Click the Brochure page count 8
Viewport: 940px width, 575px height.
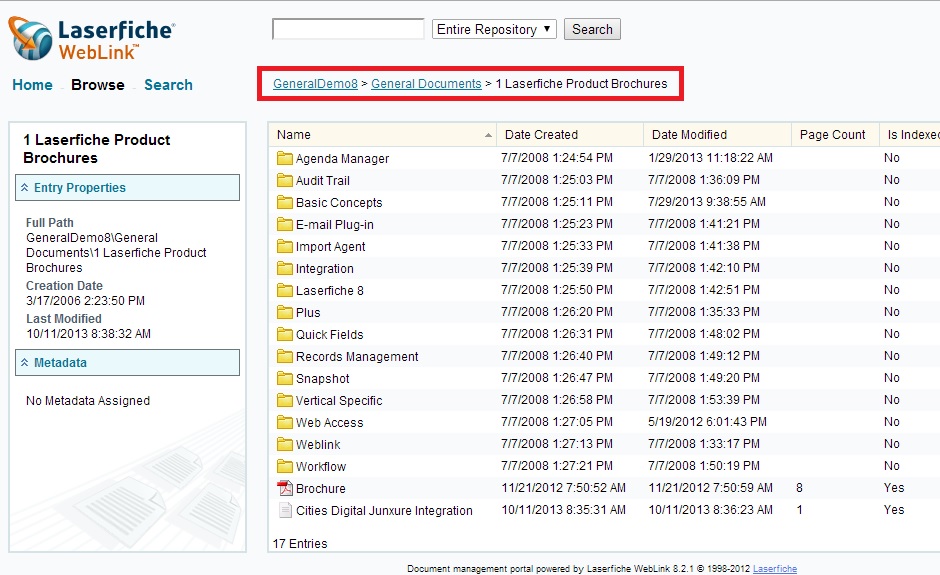[799, 488]
